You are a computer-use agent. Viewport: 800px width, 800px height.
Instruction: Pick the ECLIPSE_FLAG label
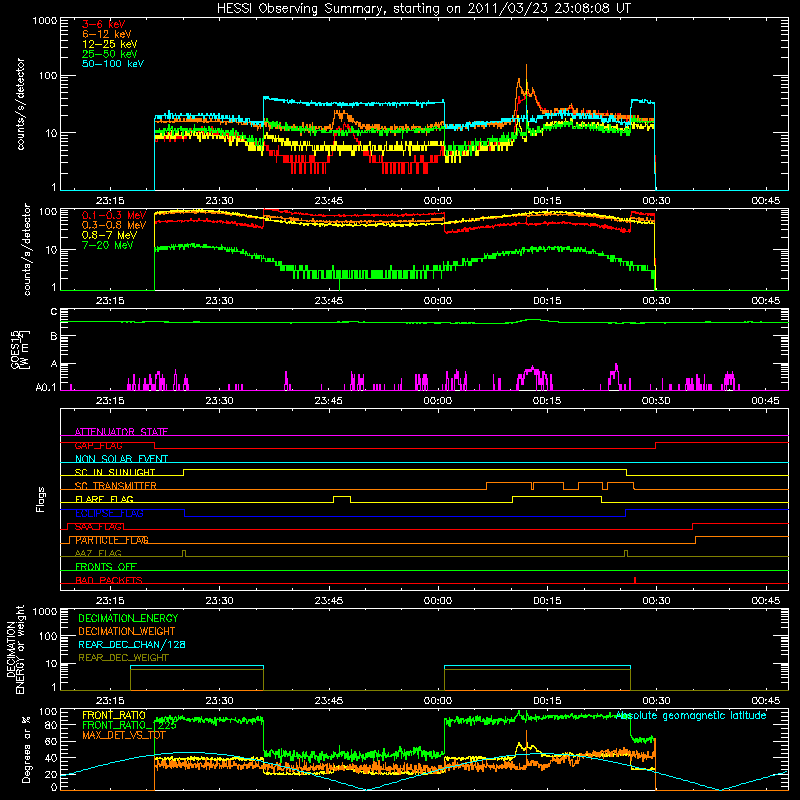pyautogui.click(x=109, y=513)
